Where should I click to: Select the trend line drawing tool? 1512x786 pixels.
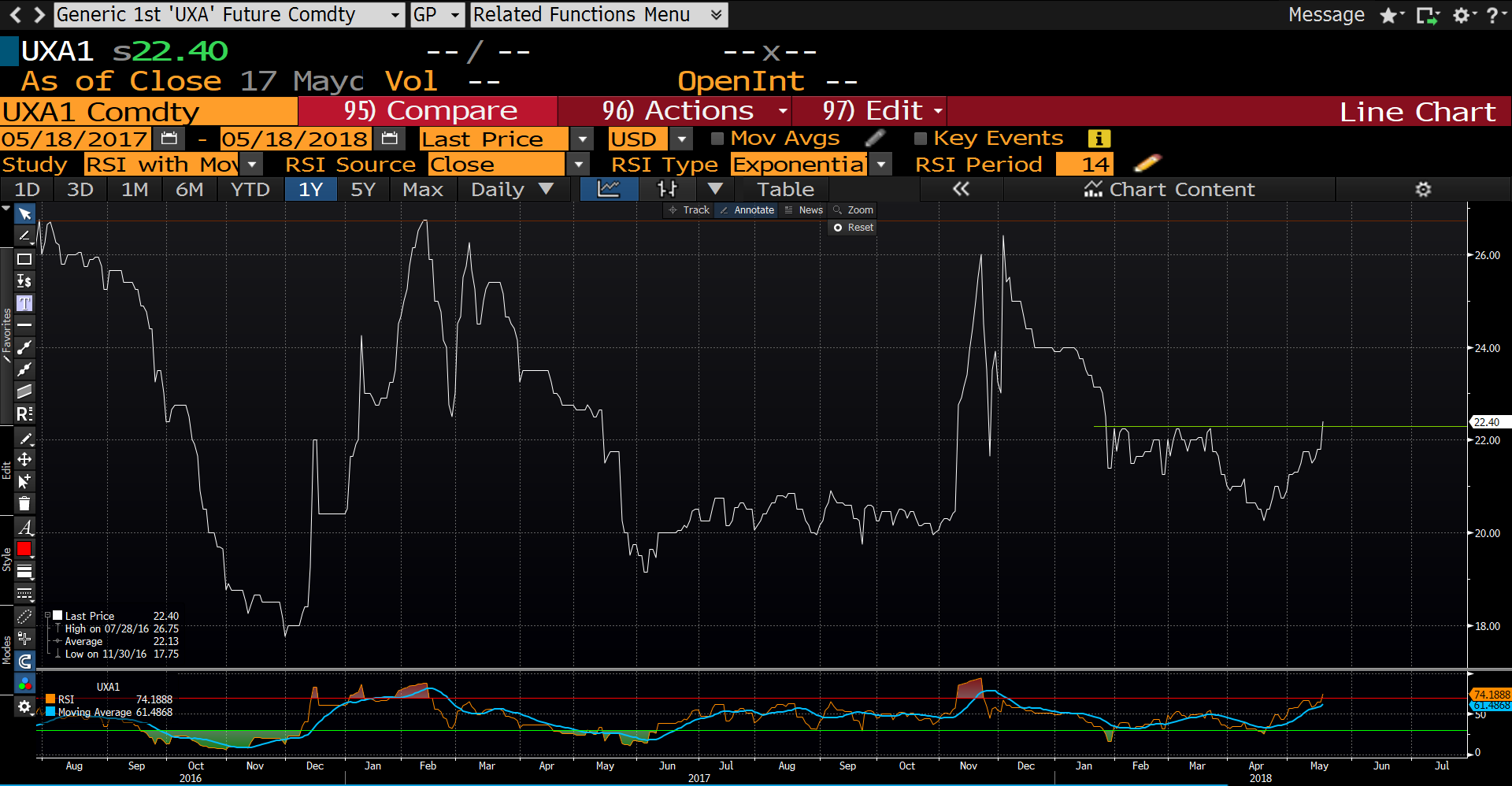click(x=24, y=236)
